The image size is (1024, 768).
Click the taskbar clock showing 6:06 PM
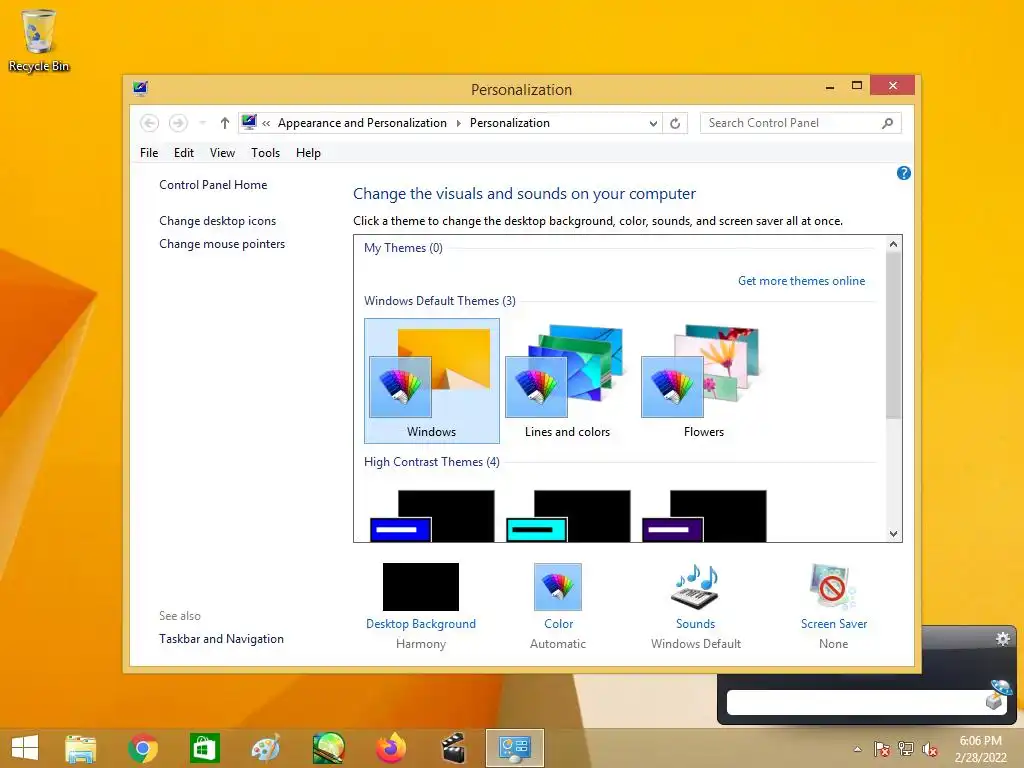coord(980,749)
